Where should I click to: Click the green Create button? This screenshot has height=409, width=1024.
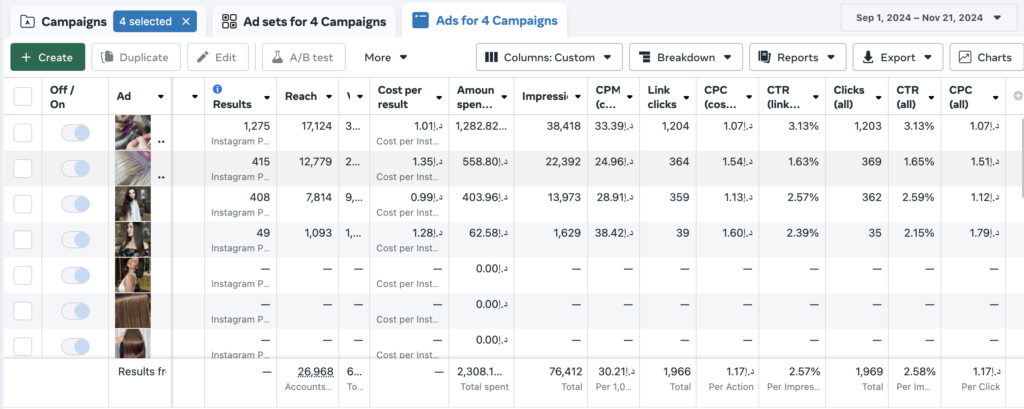tap(48, 57)
